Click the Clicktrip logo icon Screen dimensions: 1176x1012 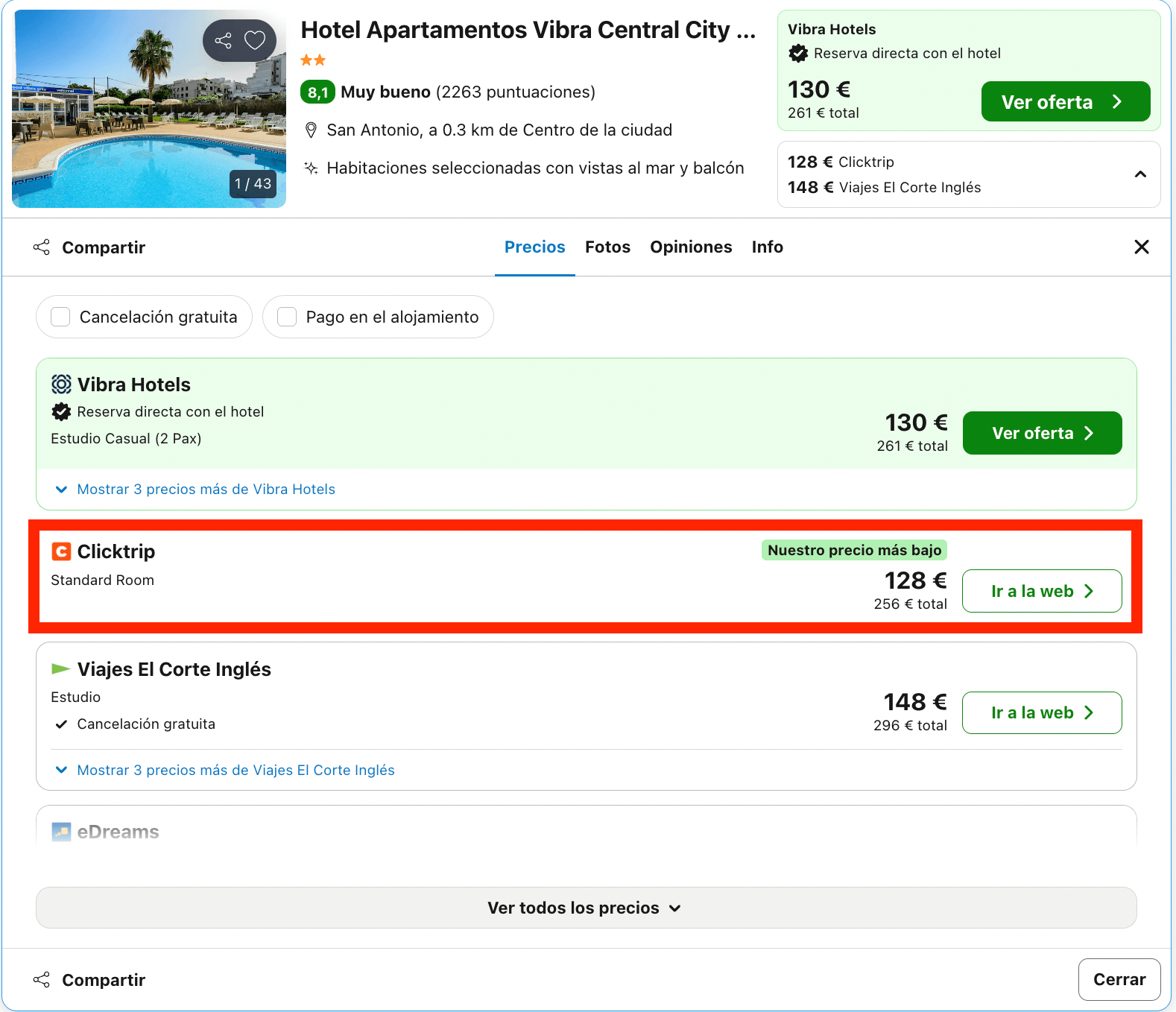click(x=61, y=551)
